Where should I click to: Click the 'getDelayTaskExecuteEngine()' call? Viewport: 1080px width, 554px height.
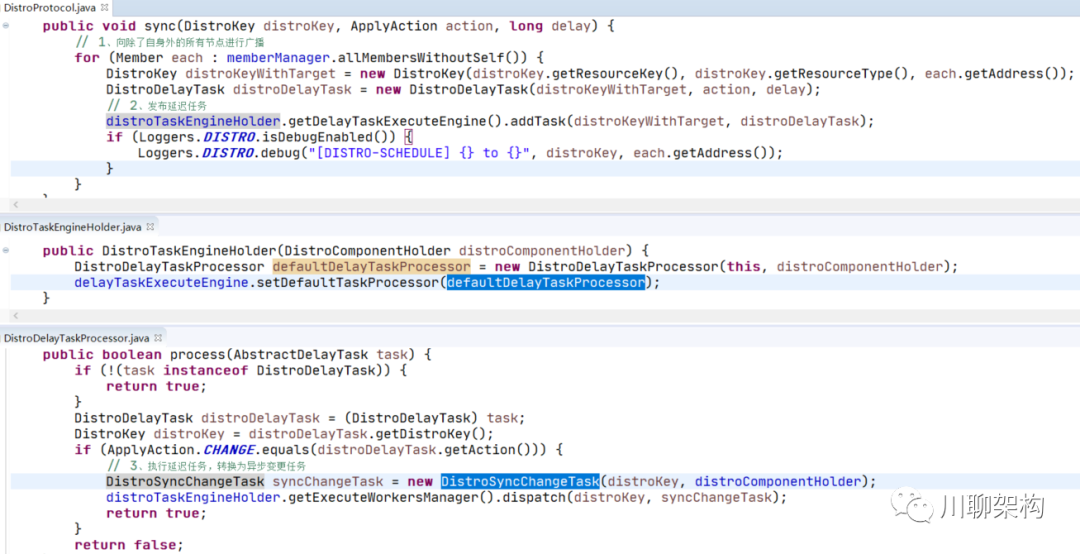396,121
